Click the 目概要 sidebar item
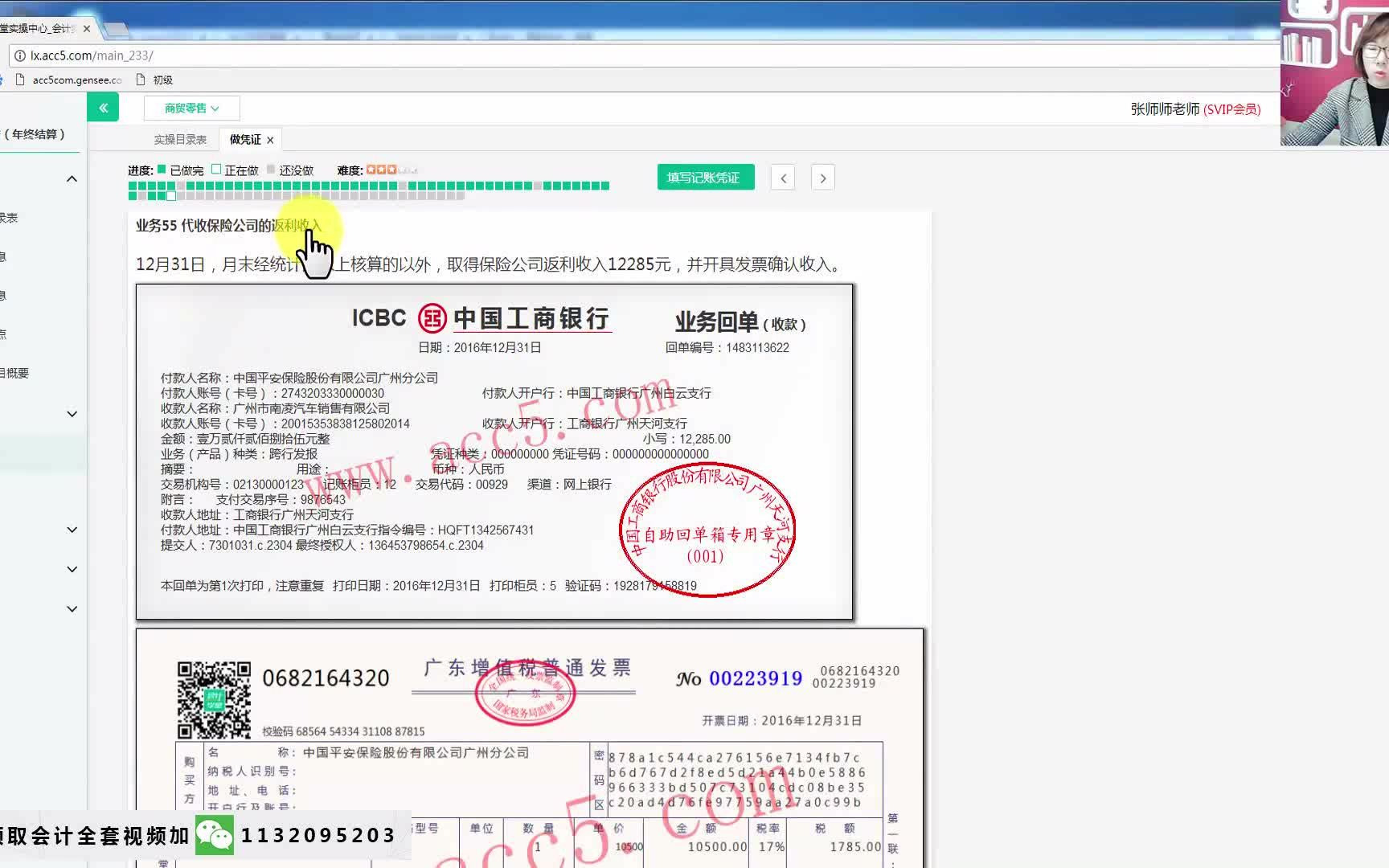This screenshot has height=868, width=1389. tap(14, 373)
